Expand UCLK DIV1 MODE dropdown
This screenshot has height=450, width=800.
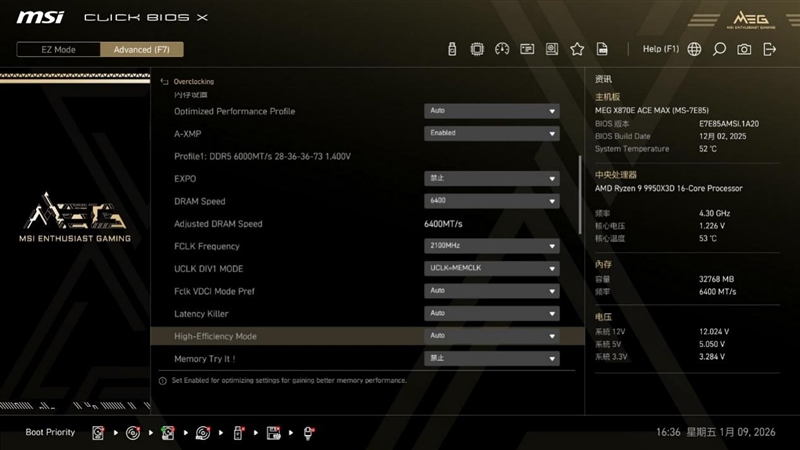coord(492,268)
